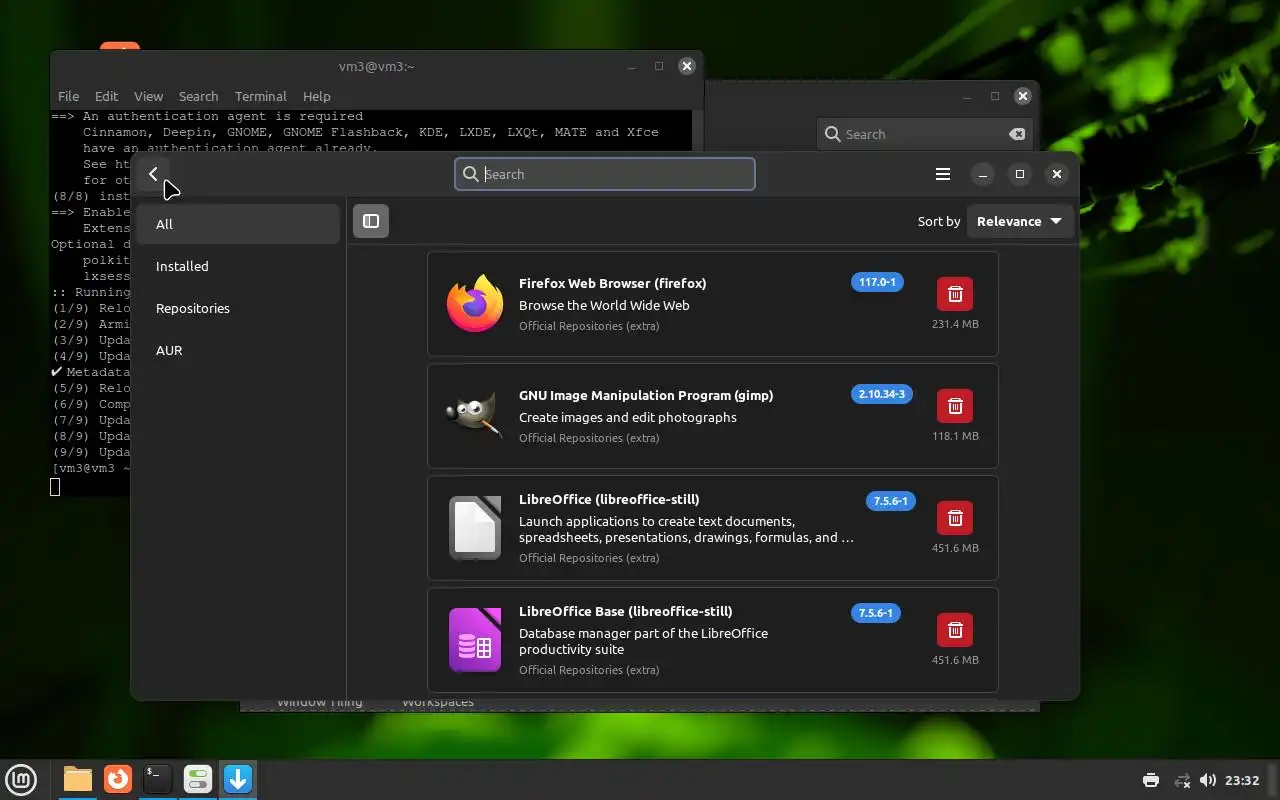Go back with the arrow button

click(x=154, y=174)
